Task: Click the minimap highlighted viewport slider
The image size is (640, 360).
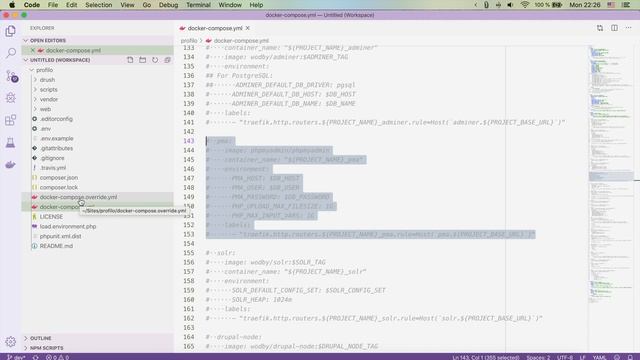Action: tap(611, 176)
